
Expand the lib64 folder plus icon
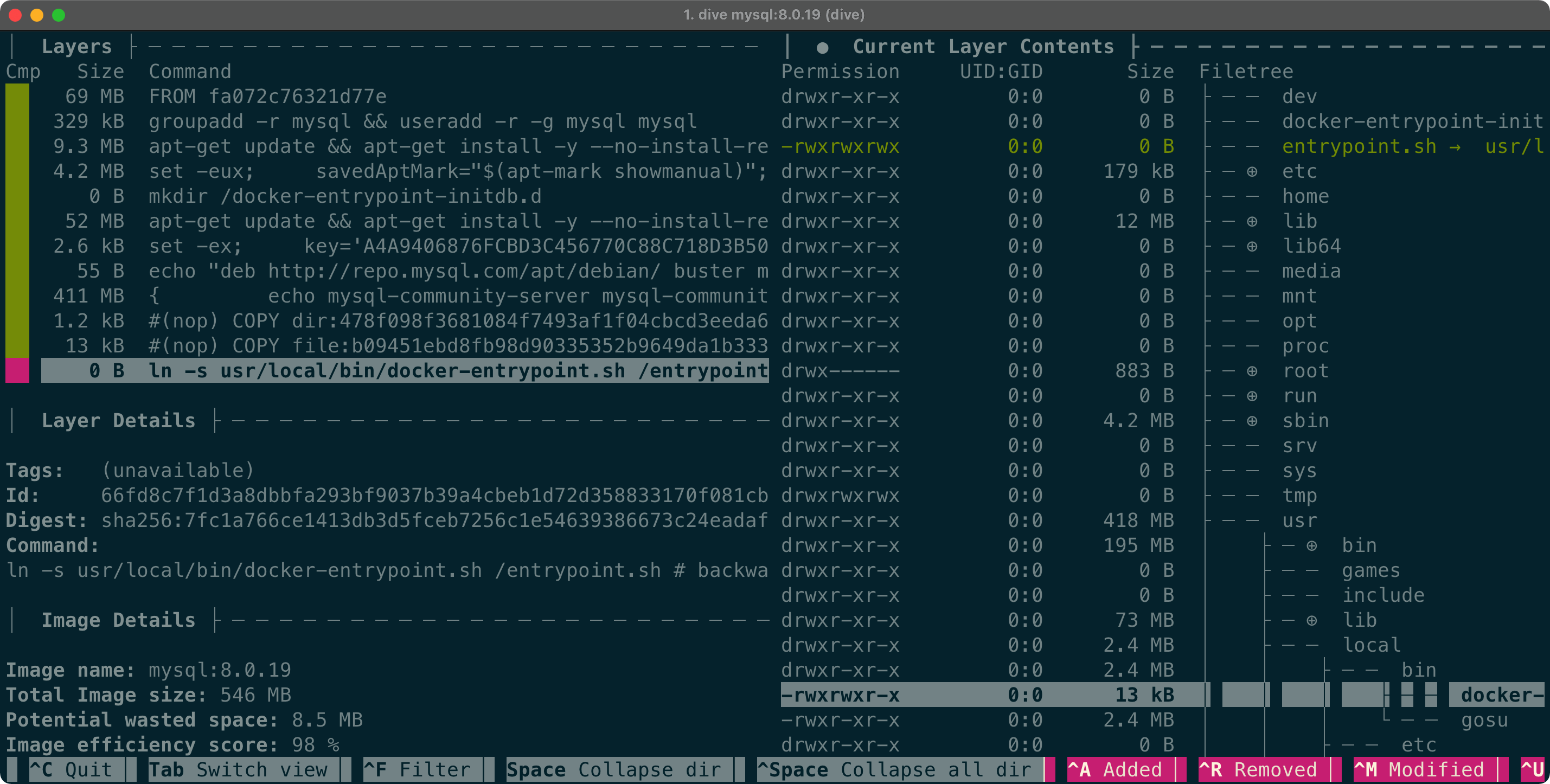click(x=1252, y=246)
